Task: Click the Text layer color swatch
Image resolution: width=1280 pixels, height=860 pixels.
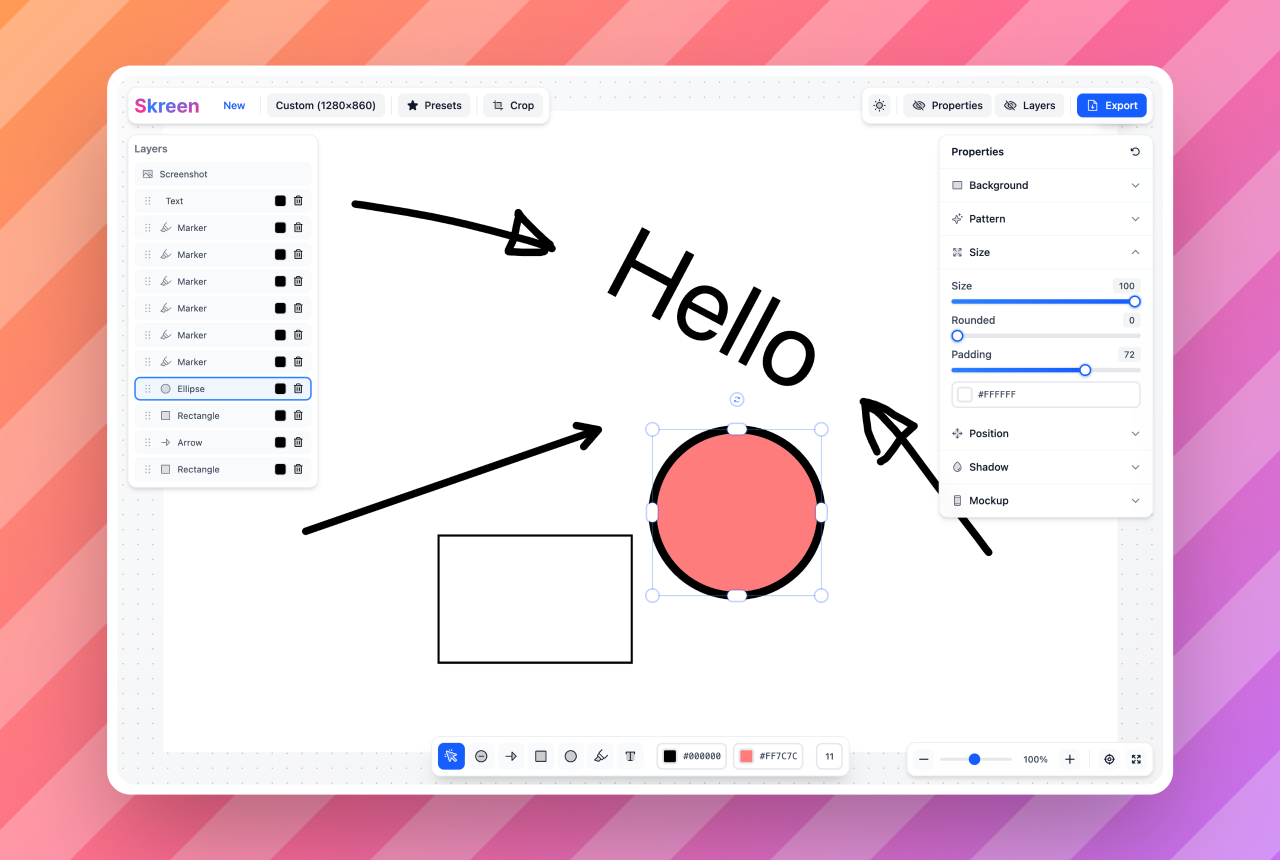Action: (280, 201)
